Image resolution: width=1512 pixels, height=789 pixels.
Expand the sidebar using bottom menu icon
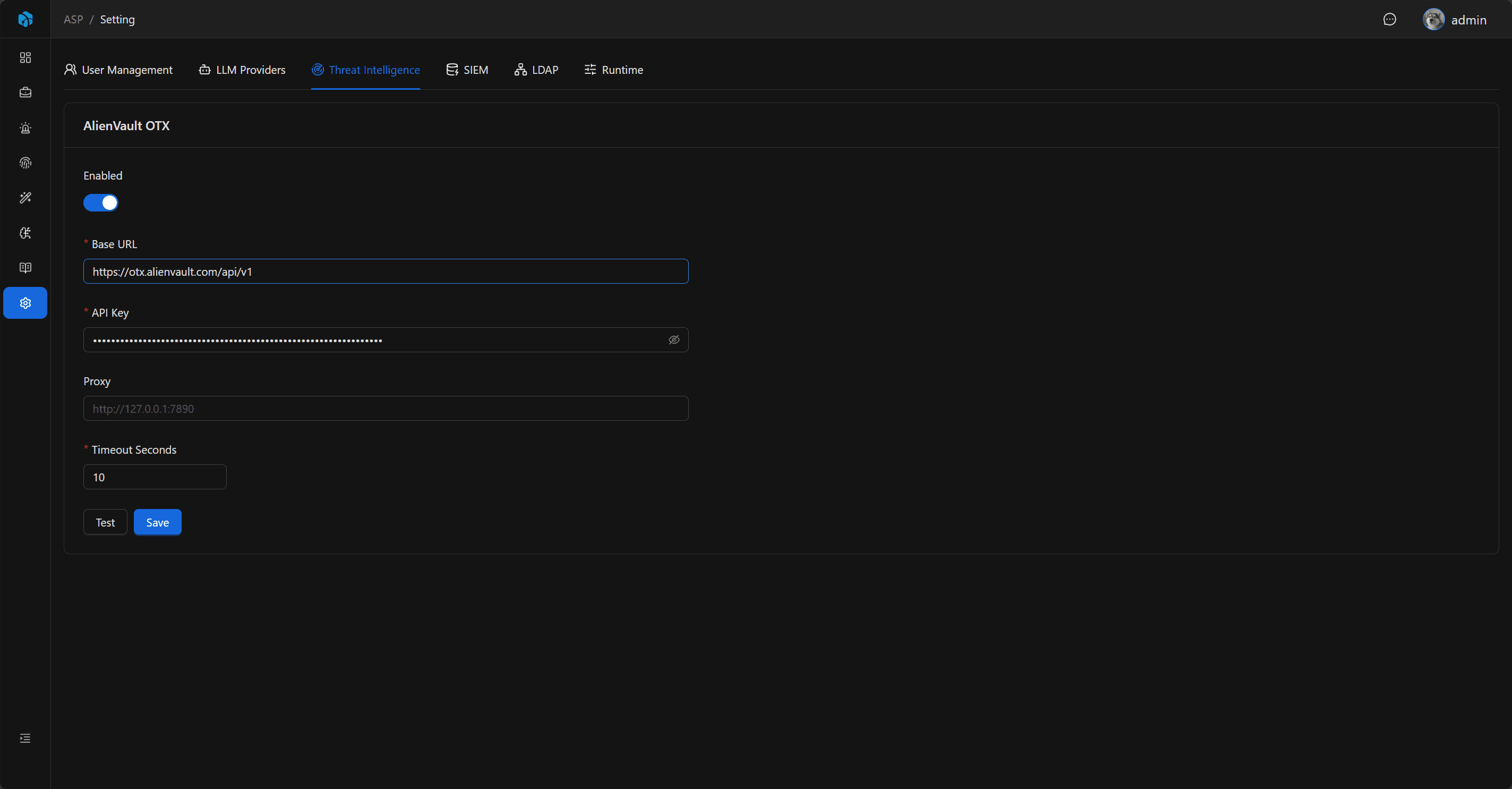pyautogui.click(x=25, y=738)
